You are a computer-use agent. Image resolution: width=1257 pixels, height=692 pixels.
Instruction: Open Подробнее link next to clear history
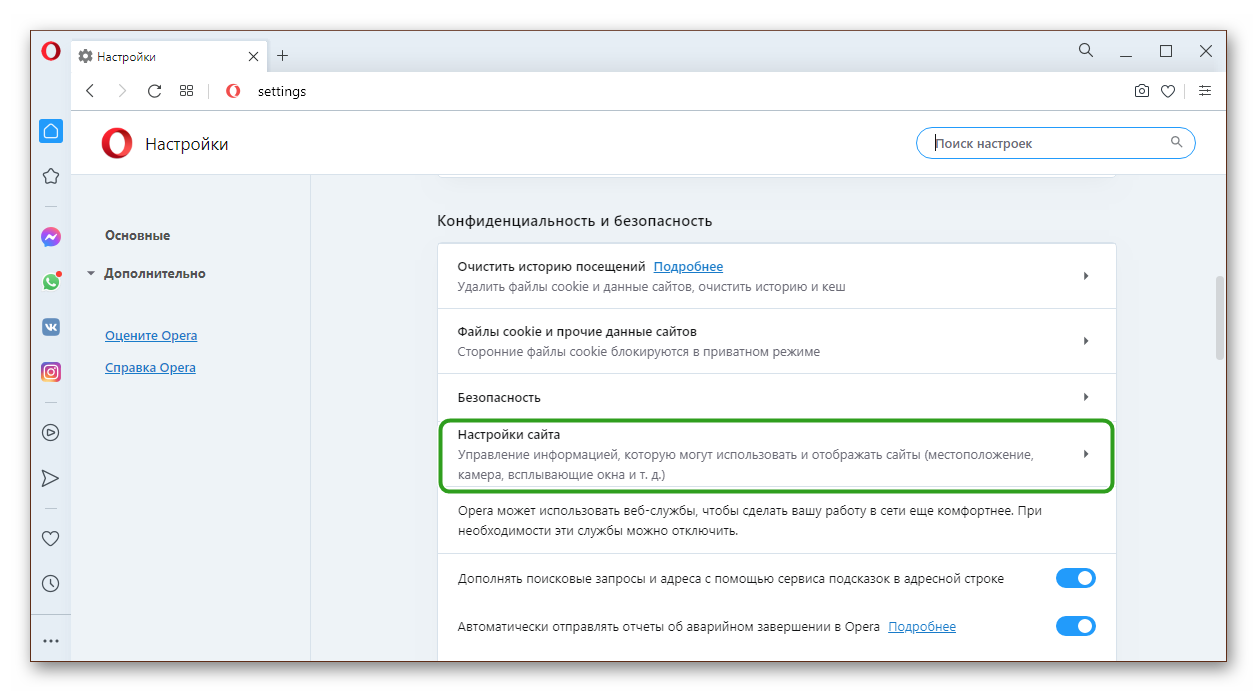pyautogui.click(x=688, y=267)
